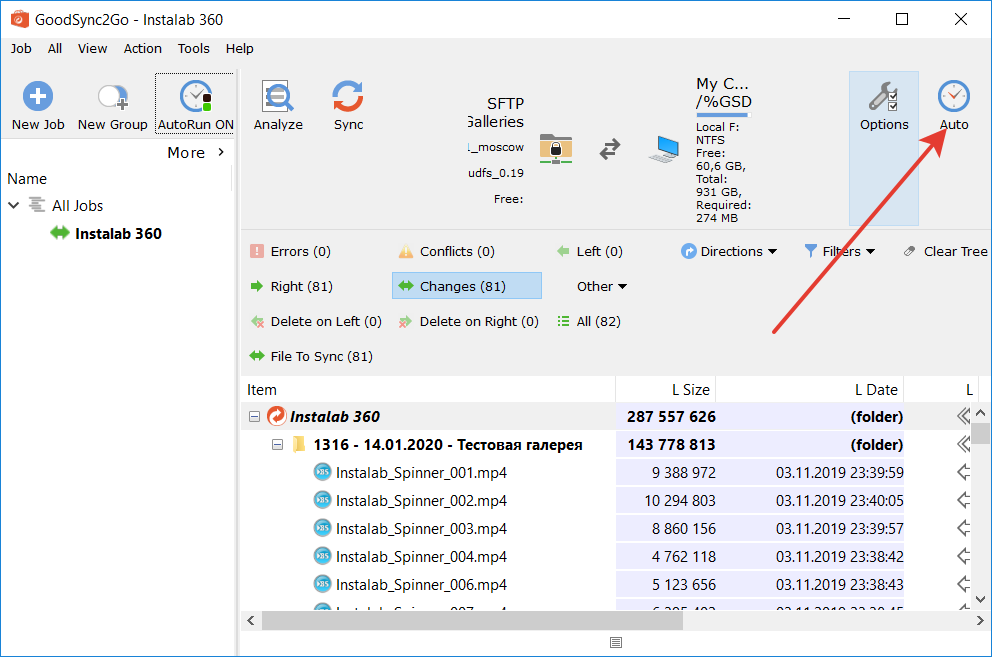Show Left (0) filter
The width and height of the screenshot is (992, 657).
590,251
